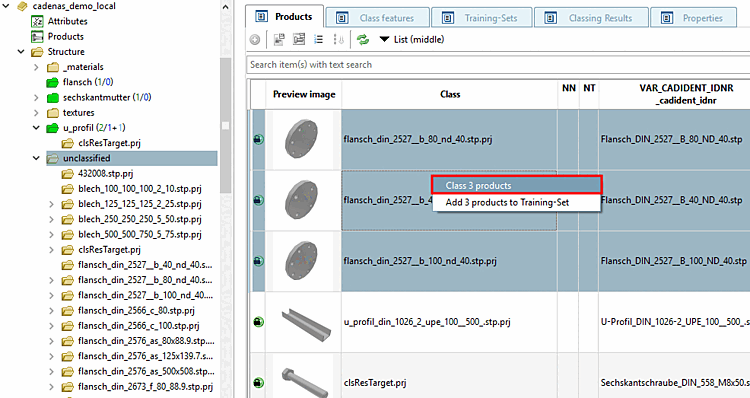Click the green u_profil folder icon
Image resolution: width=750 pixels, height=398 pixels.
coord(52,128)
